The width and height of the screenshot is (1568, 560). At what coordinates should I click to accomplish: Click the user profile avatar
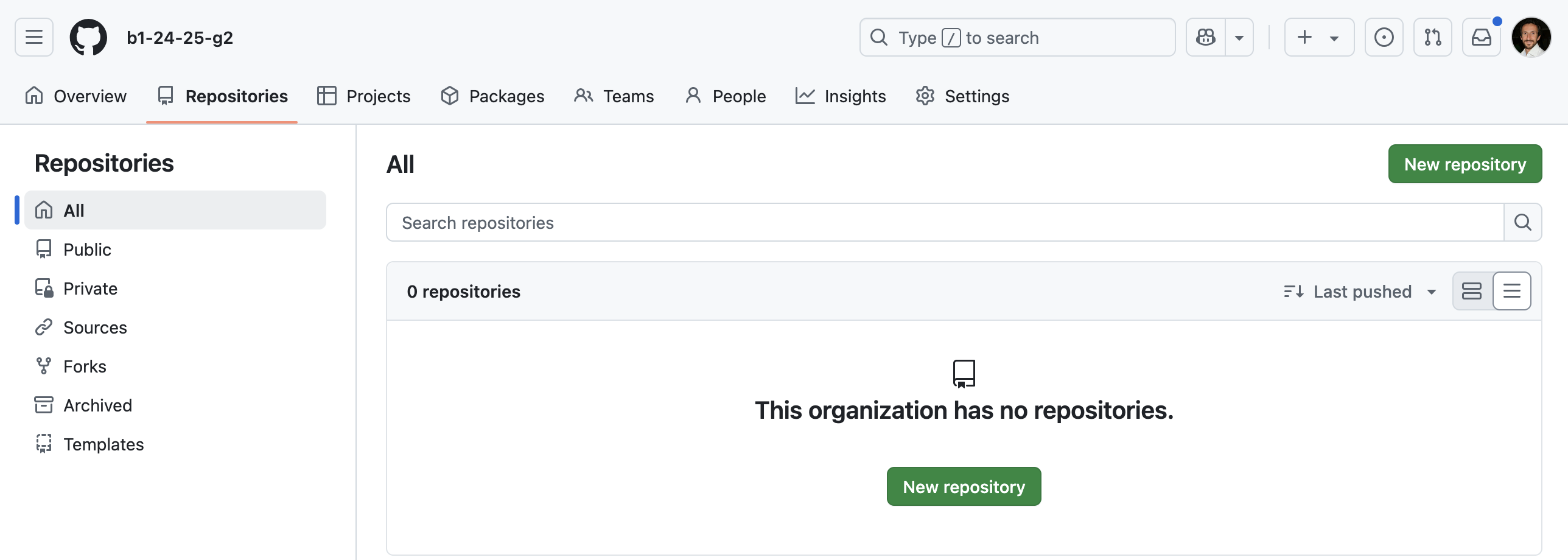point(1531,38)
